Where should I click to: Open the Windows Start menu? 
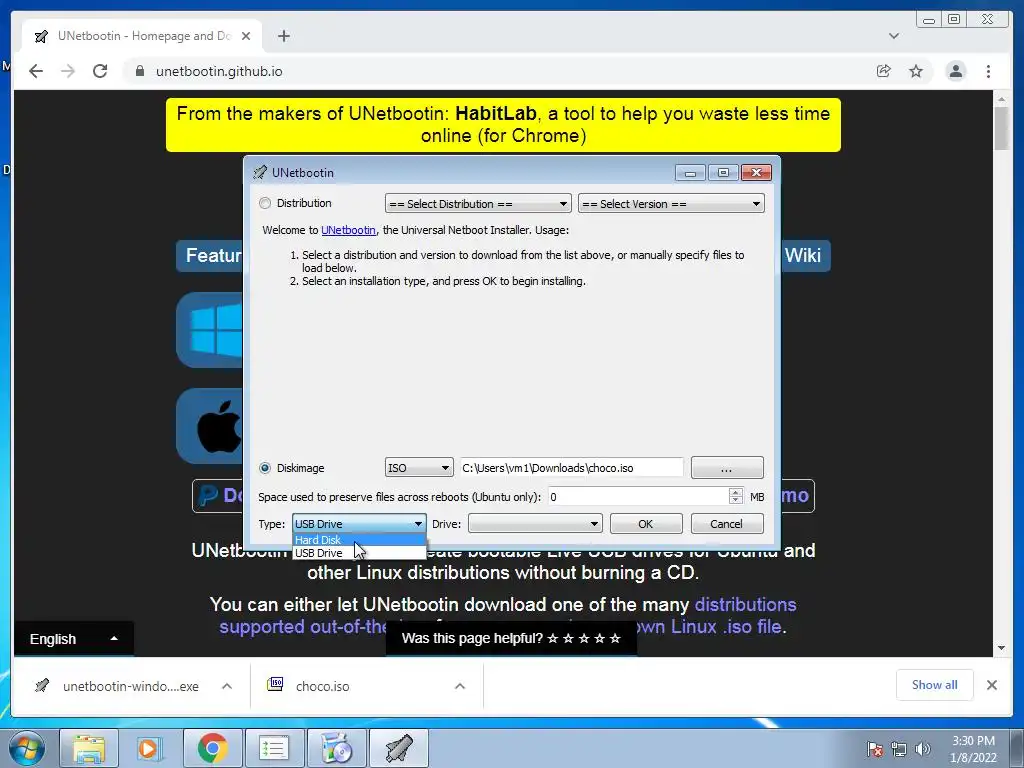point(27,748)
